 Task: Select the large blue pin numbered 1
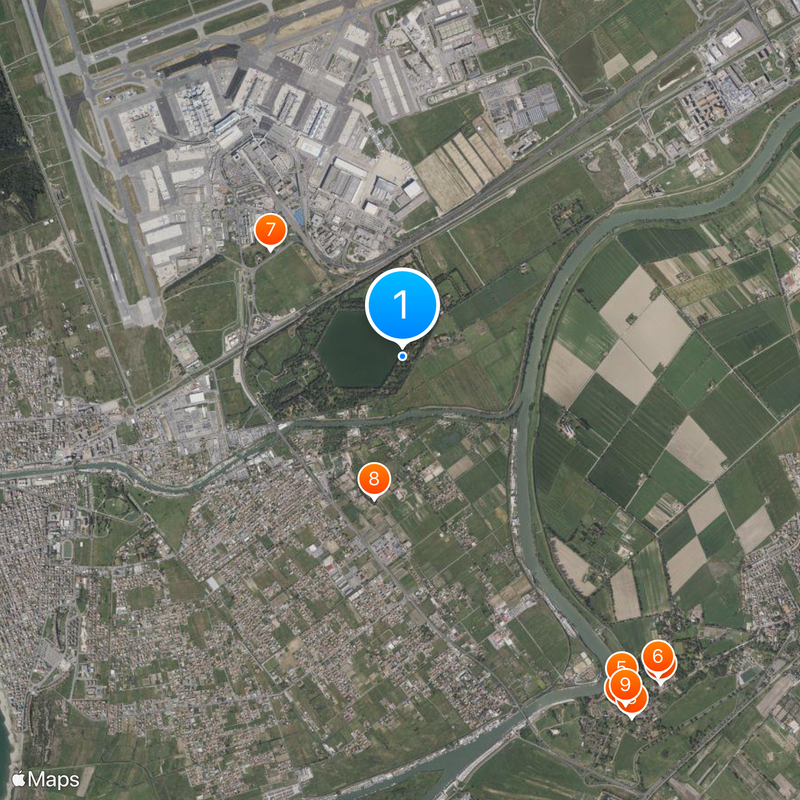coord(402,305)
